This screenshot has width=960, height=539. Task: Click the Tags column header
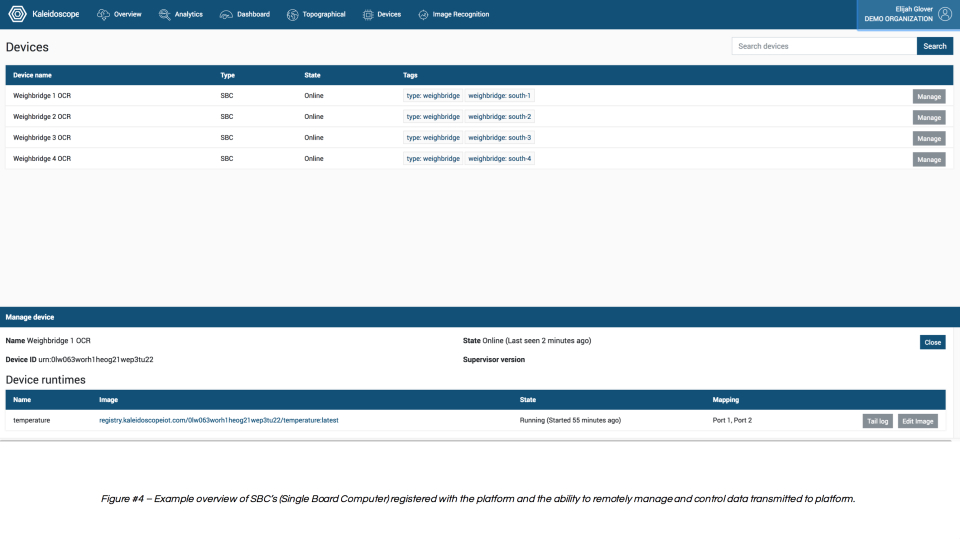click(410, 75)
